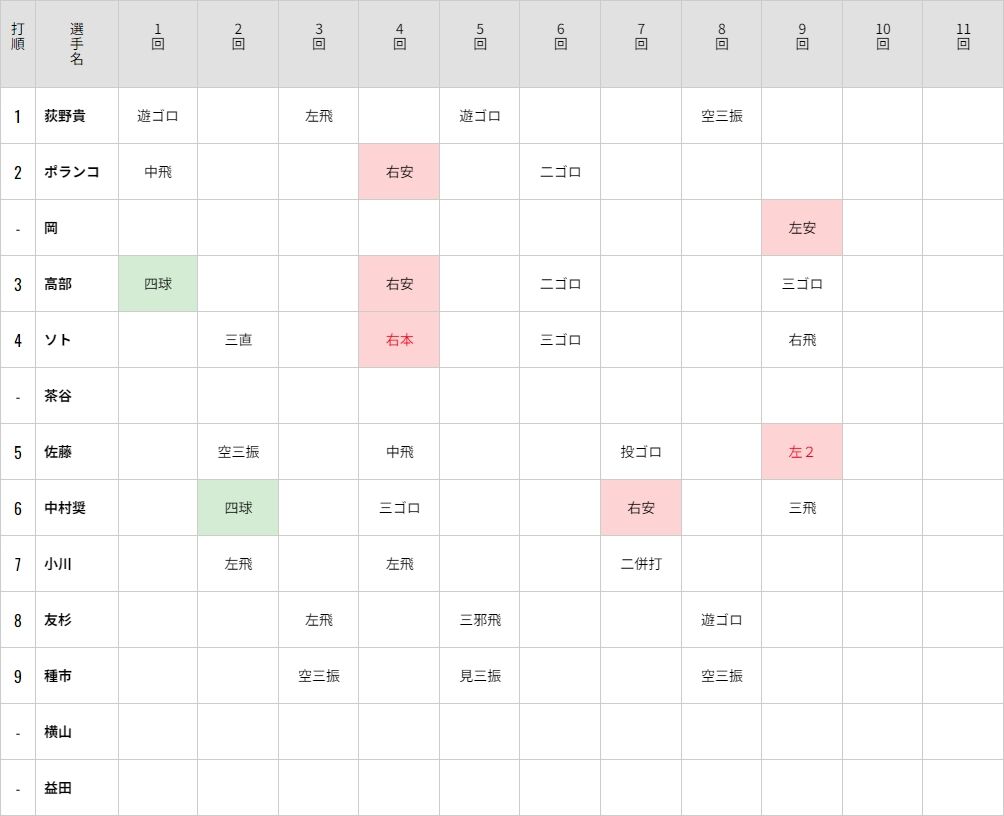Click Ogawa's 7th inning 二併打 result
This screenshot has width=1004, height=816.
click(x=641, y=564)
